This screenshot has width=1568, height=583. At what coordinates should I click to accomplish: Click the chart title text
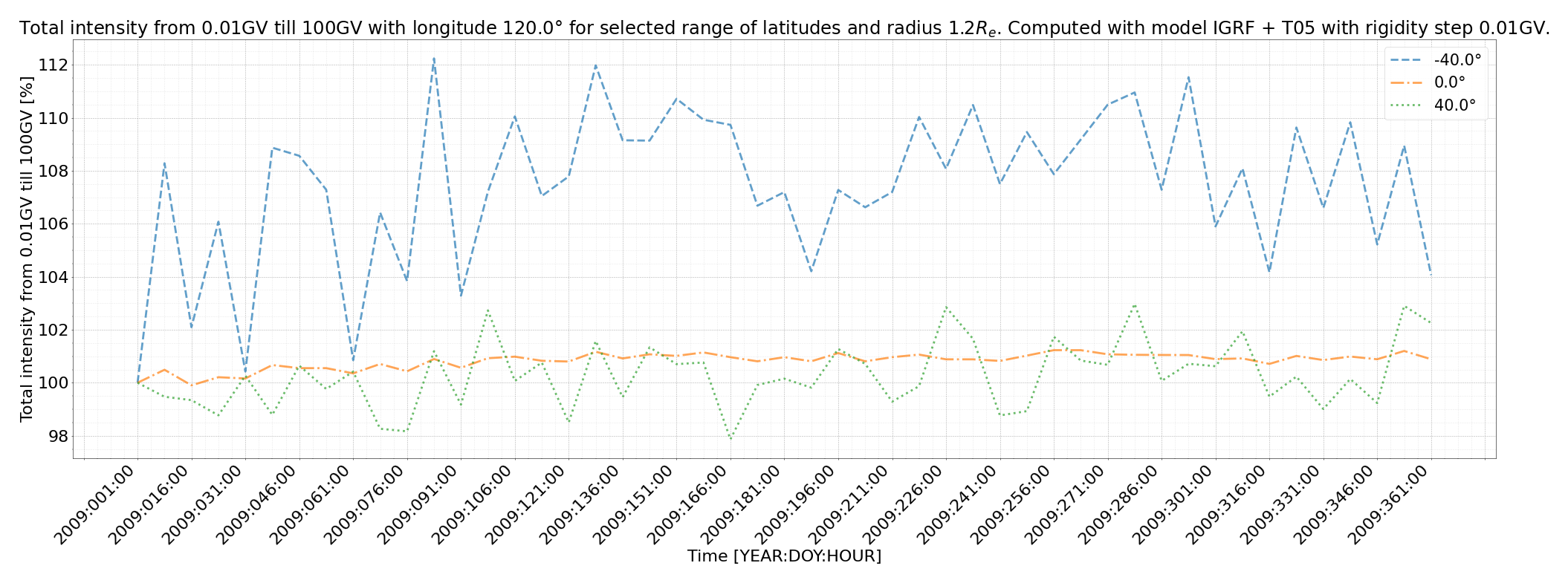point(784,28)
